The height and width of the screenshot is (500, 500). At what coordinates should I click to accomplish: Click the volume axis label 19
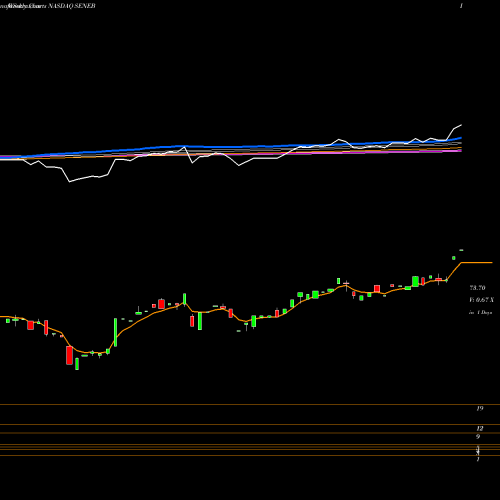480,408
